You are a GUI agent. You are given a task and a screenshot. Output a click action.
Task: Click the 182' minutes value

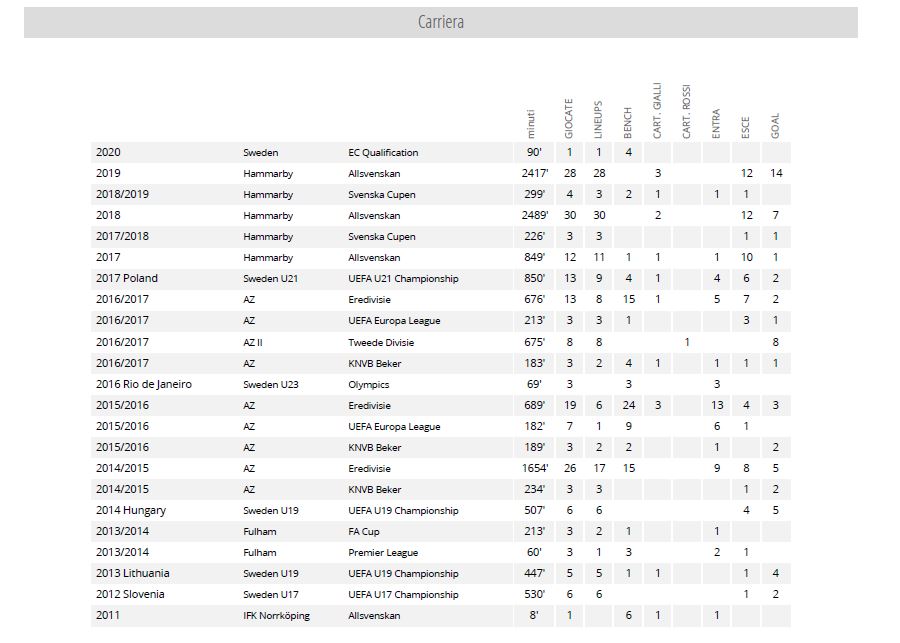pos(534,427)
